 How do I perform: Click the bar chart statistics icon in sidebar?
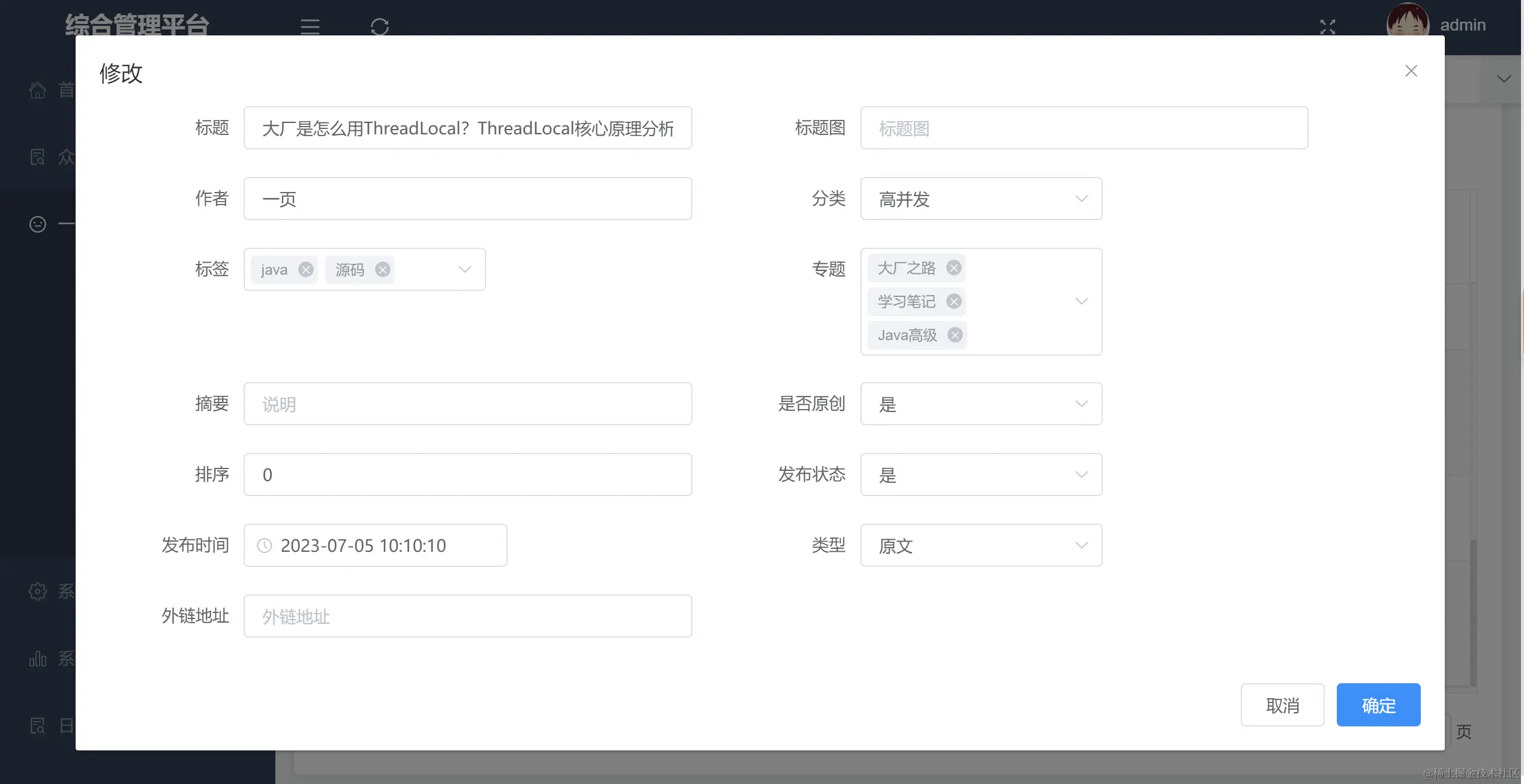click(x=37, y=659)
